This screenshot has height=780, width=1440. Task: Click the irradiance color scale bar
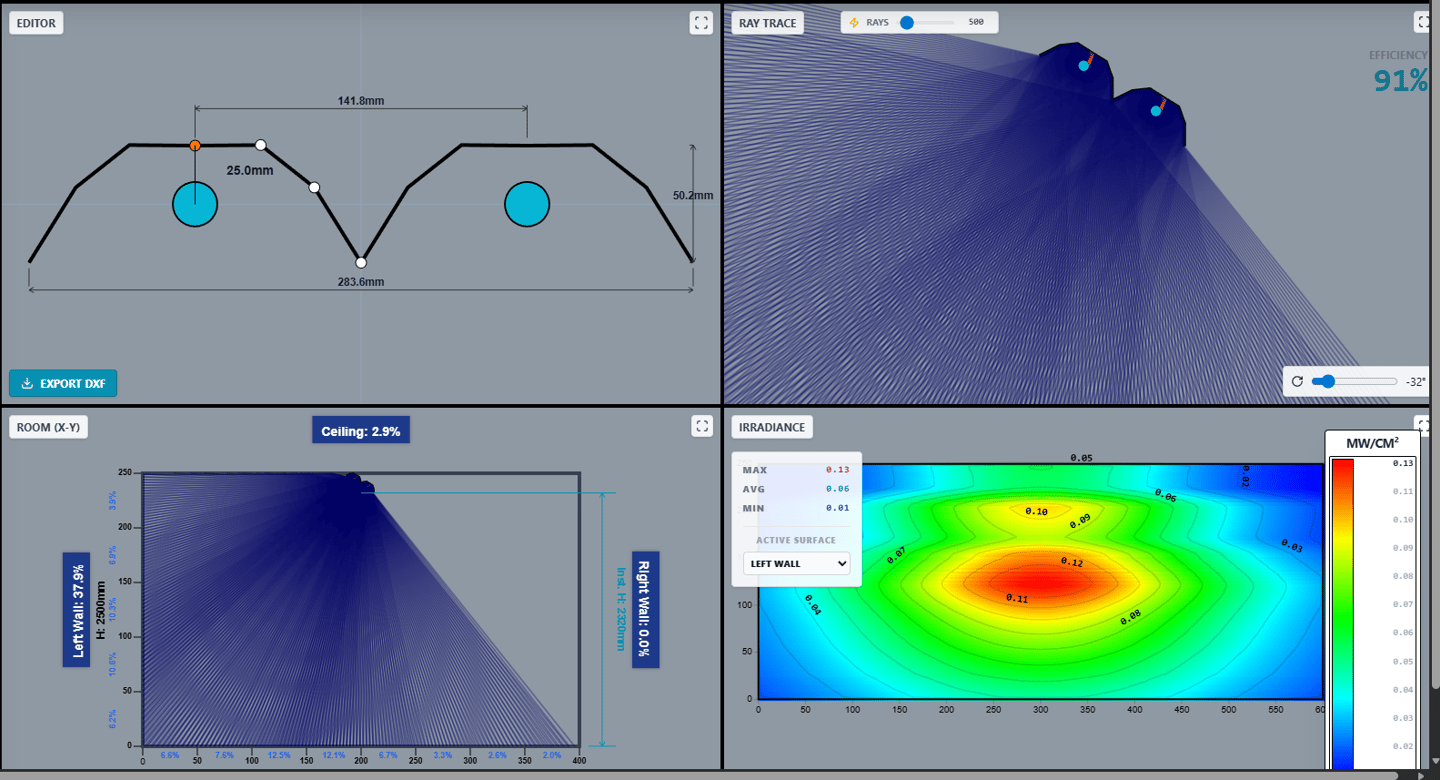pyautogui.click(x=1342, y=614)
